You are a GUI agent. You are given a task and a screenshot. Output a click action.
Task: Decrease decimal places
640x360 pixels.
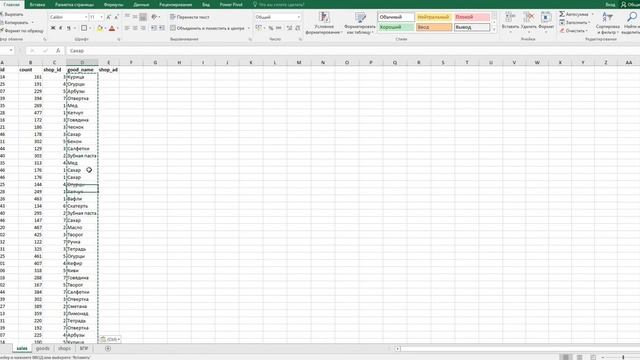(298, 28)
